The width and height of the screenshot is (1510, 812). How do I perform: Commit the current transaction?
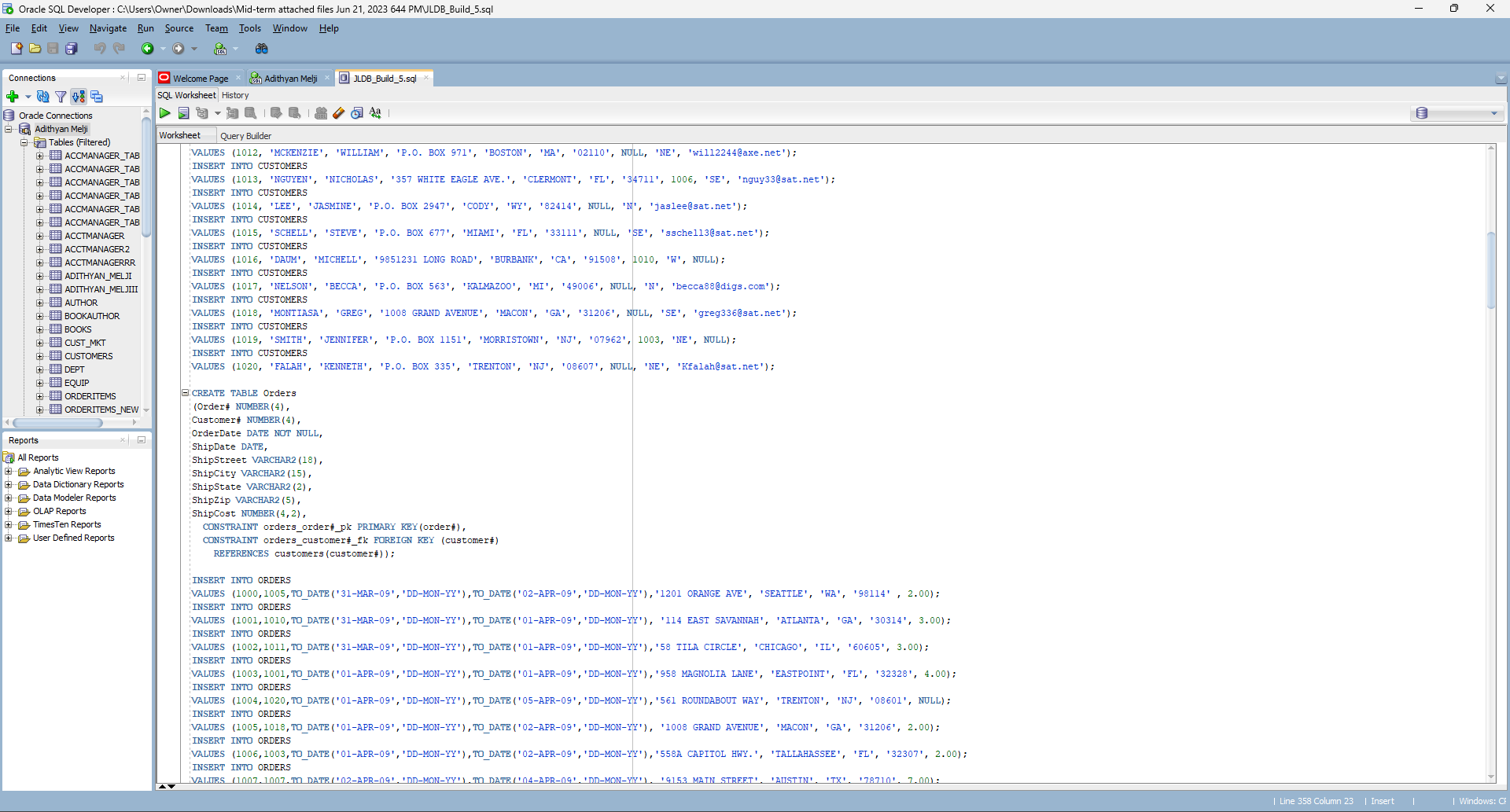(276, 113)
